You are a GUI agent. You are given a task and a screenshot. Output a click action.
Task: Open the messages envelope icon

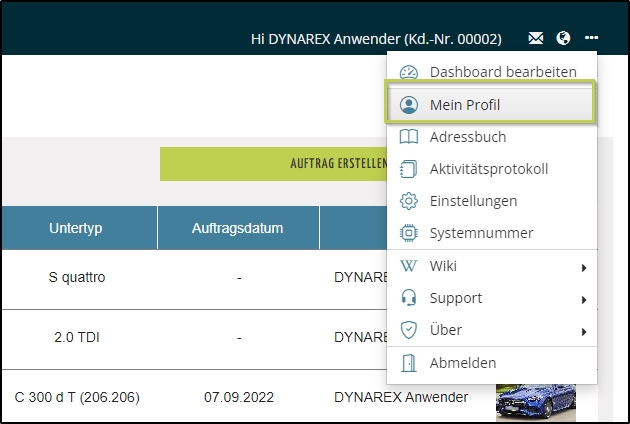click(x=537, y=39)
